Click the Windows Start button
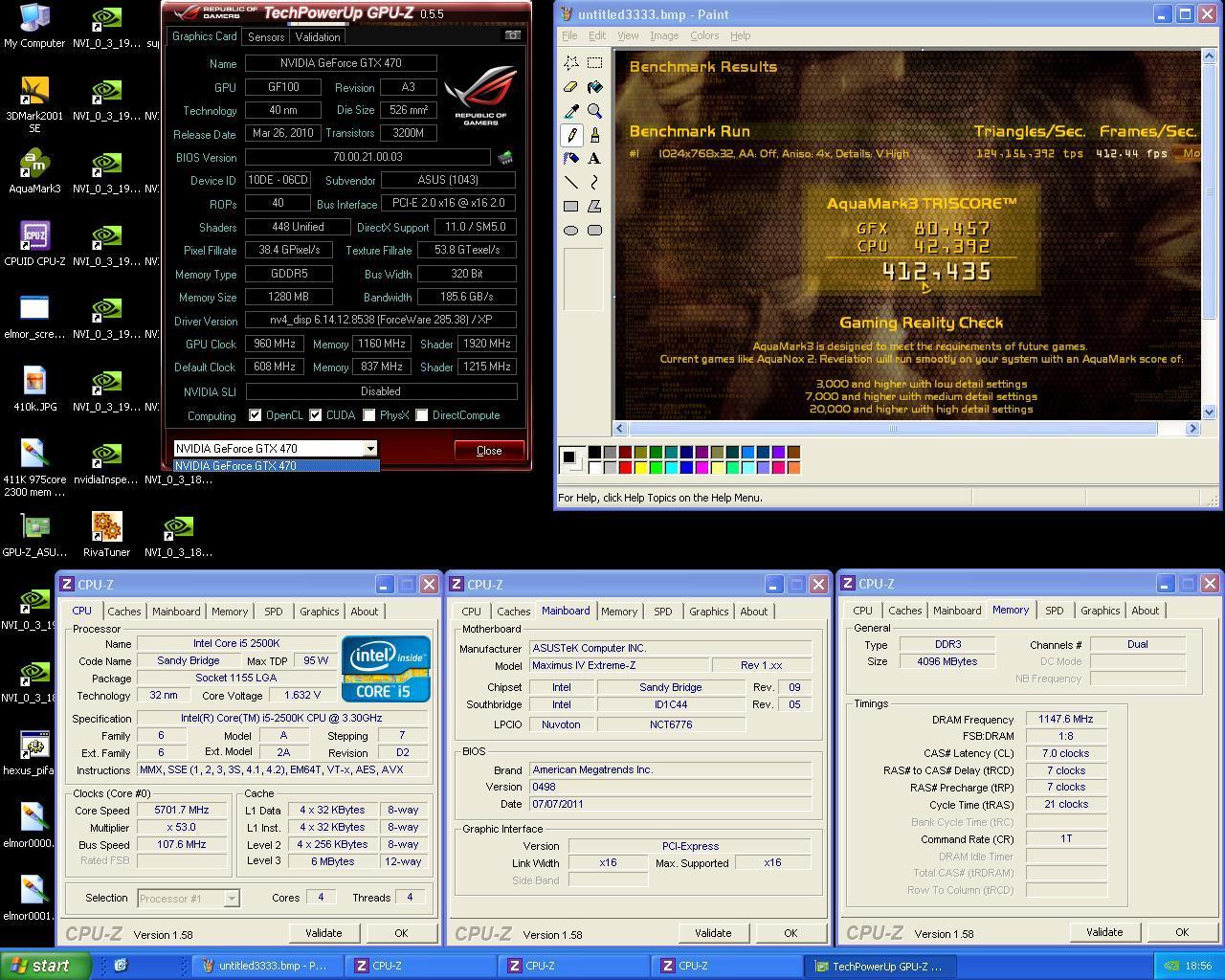Viewport: 1225px width, 980px height. [46, 966]
